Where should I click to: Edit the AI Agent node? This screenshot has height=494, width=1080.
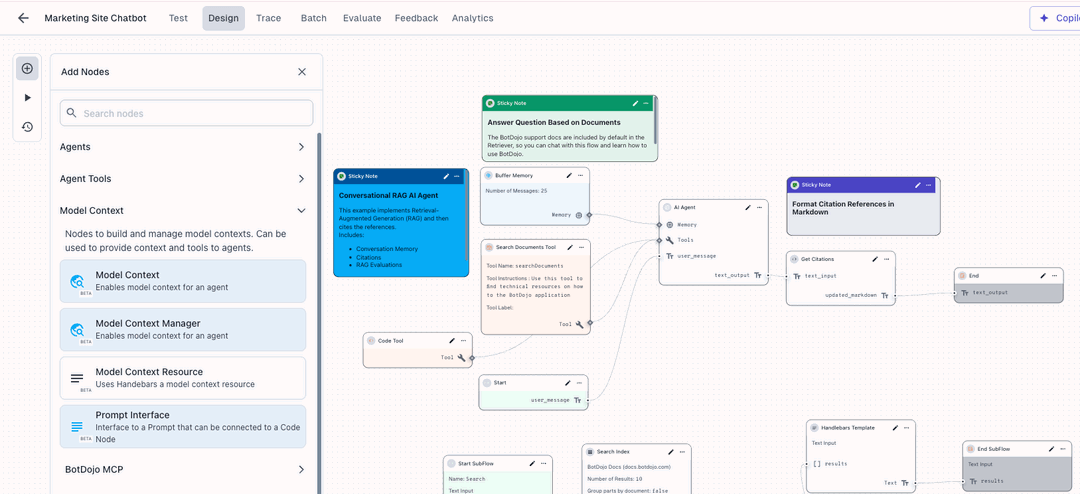(x=748, y=207)
